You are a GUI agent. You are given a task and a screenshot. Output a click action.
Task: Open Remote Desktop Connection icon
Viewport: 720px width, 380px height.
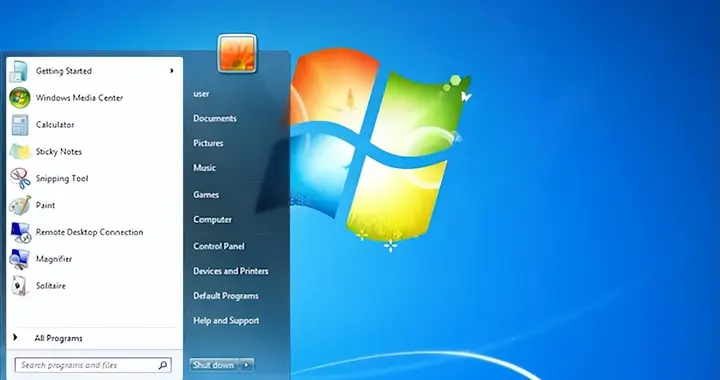point(21,232)
